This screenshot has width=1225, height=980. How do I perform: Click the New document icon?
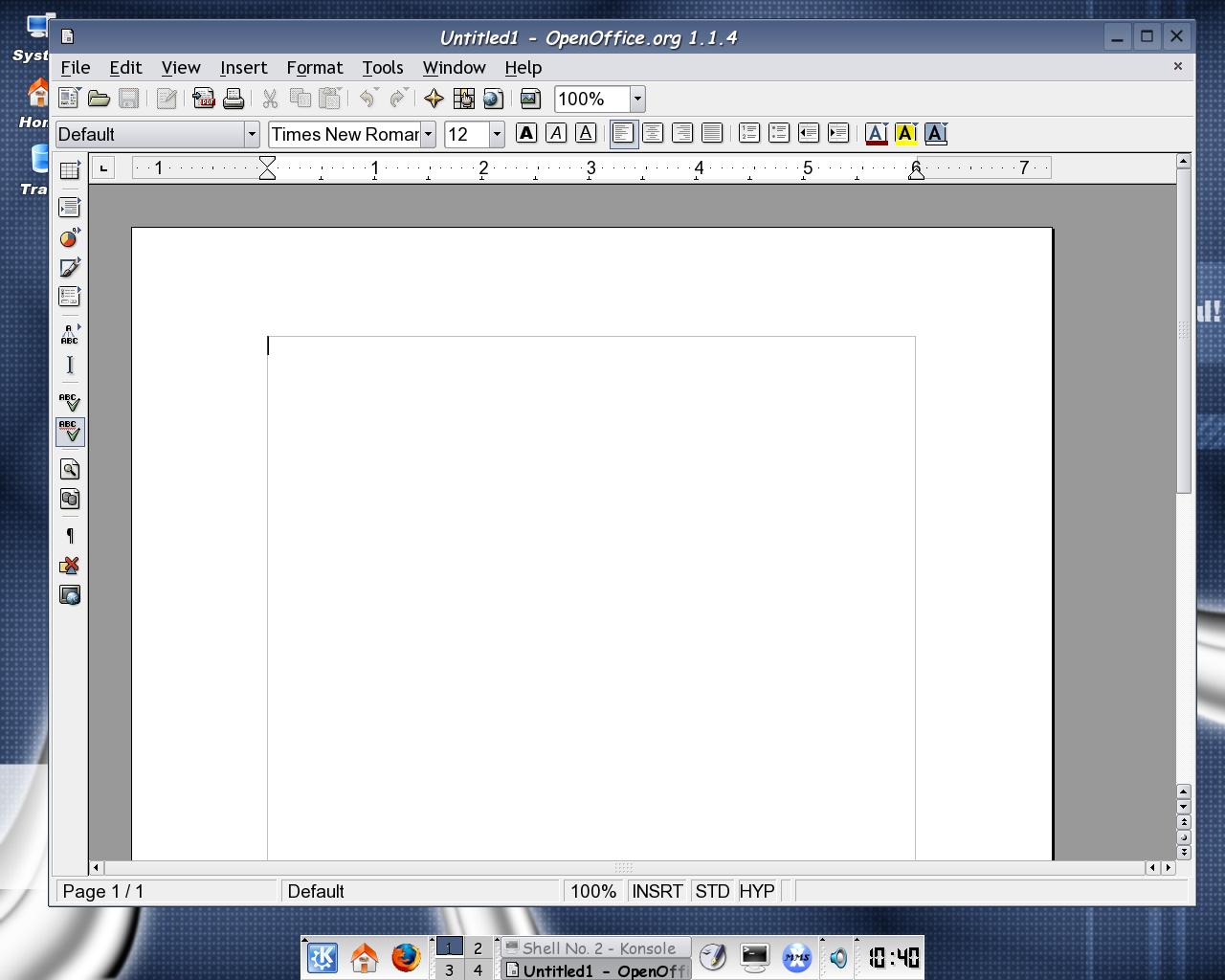(69, 99)
